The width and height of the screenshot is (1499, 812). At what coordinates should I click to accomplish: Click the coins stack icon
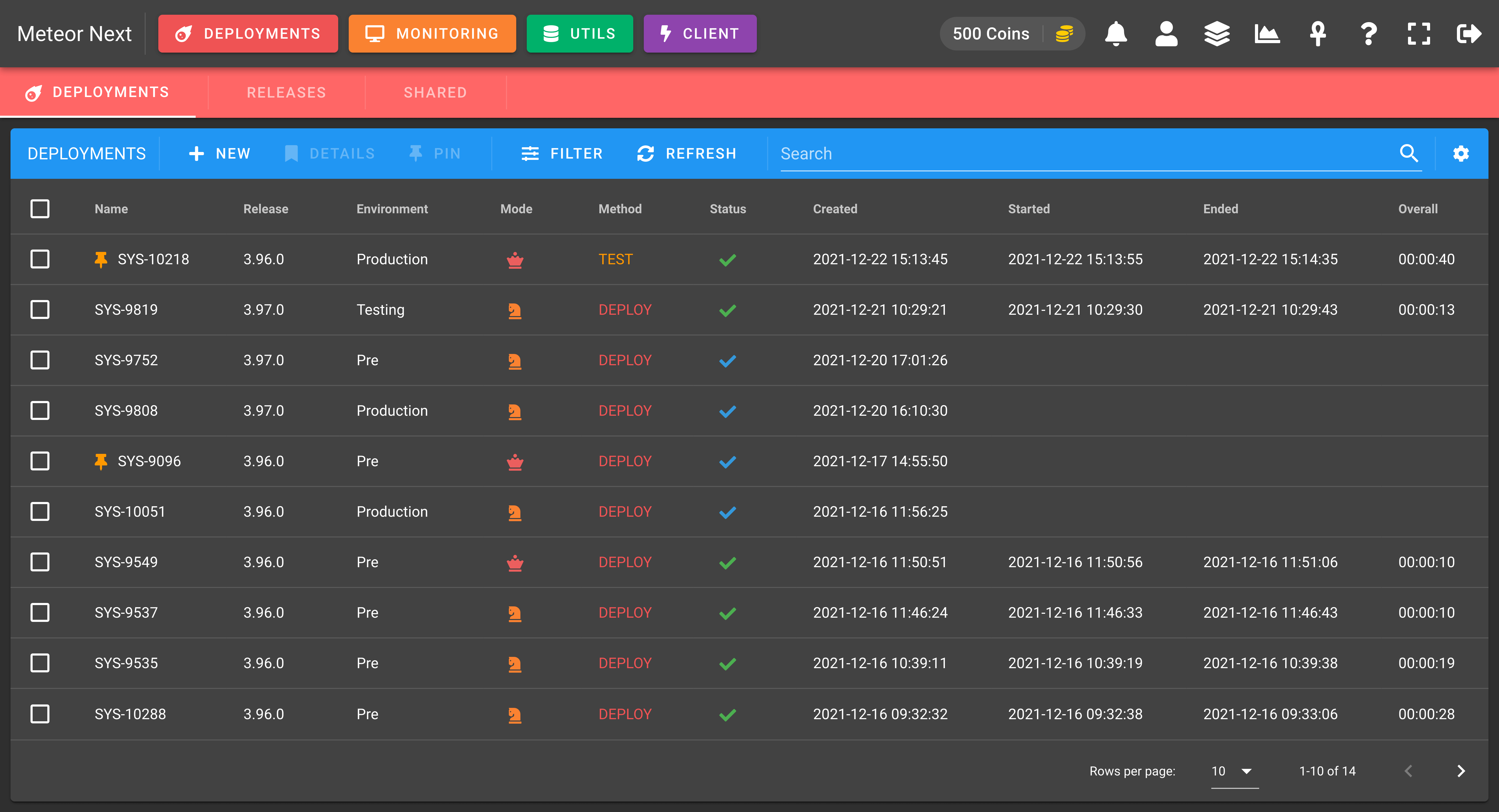[1064, 34]
